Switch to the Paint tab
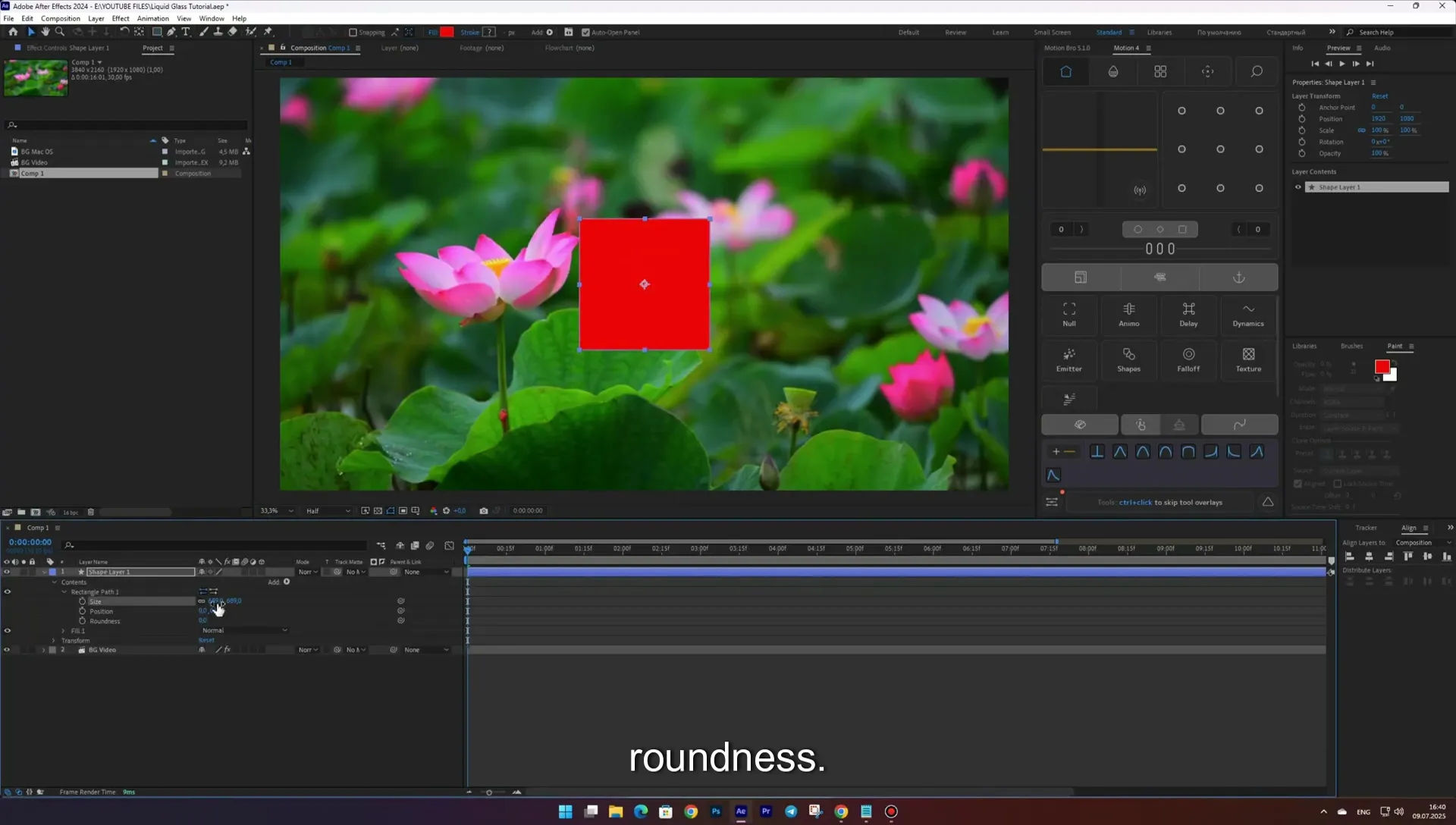Screen dimensions: 1456x825 [1395, 346]
